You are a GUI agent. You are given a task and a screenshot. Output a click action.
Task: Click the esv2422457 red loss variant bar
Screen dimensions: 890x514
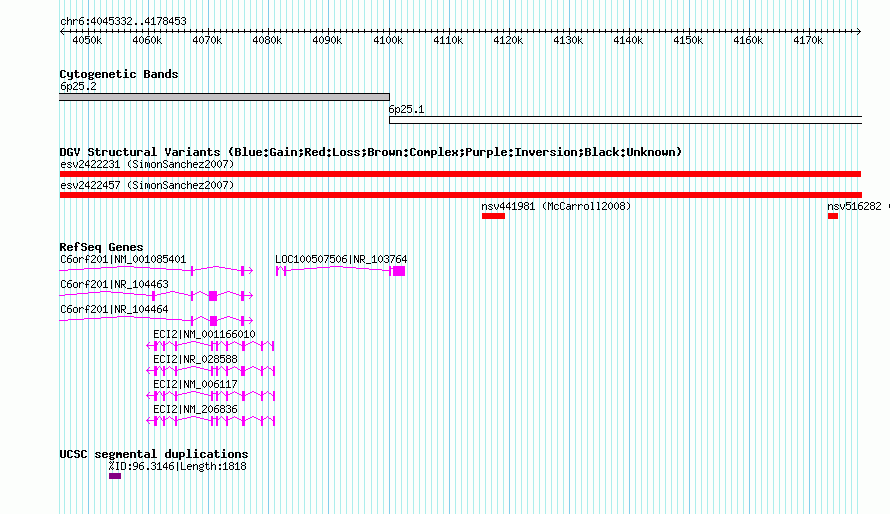tap(460, 195)
